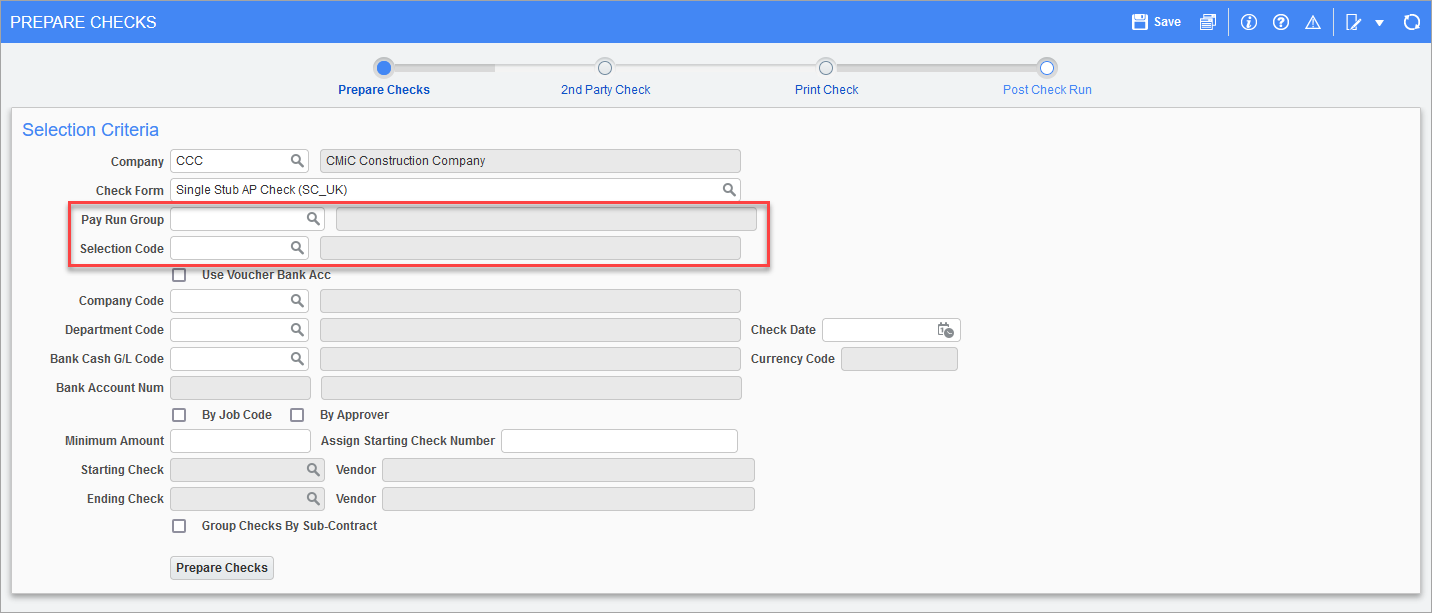
Task: Click inside the Minimum Amount field
Action: pyautogui.click(x=240, y=440)
